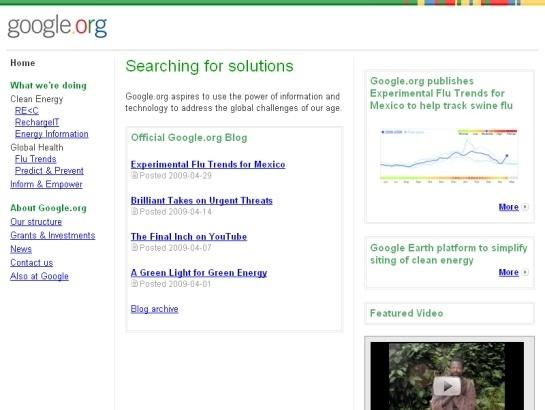The height and width of the screenshot is (410, 545).
Task: Open Flu Trends in sidebar
Action: (x=35, y=159)
